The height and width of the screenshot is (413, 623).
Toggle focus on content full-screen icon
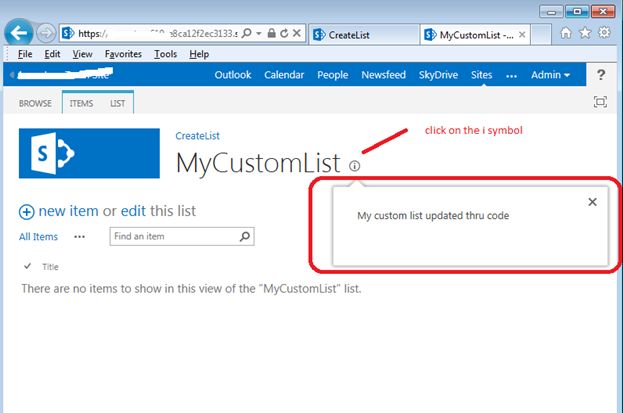tap(600, 102)
